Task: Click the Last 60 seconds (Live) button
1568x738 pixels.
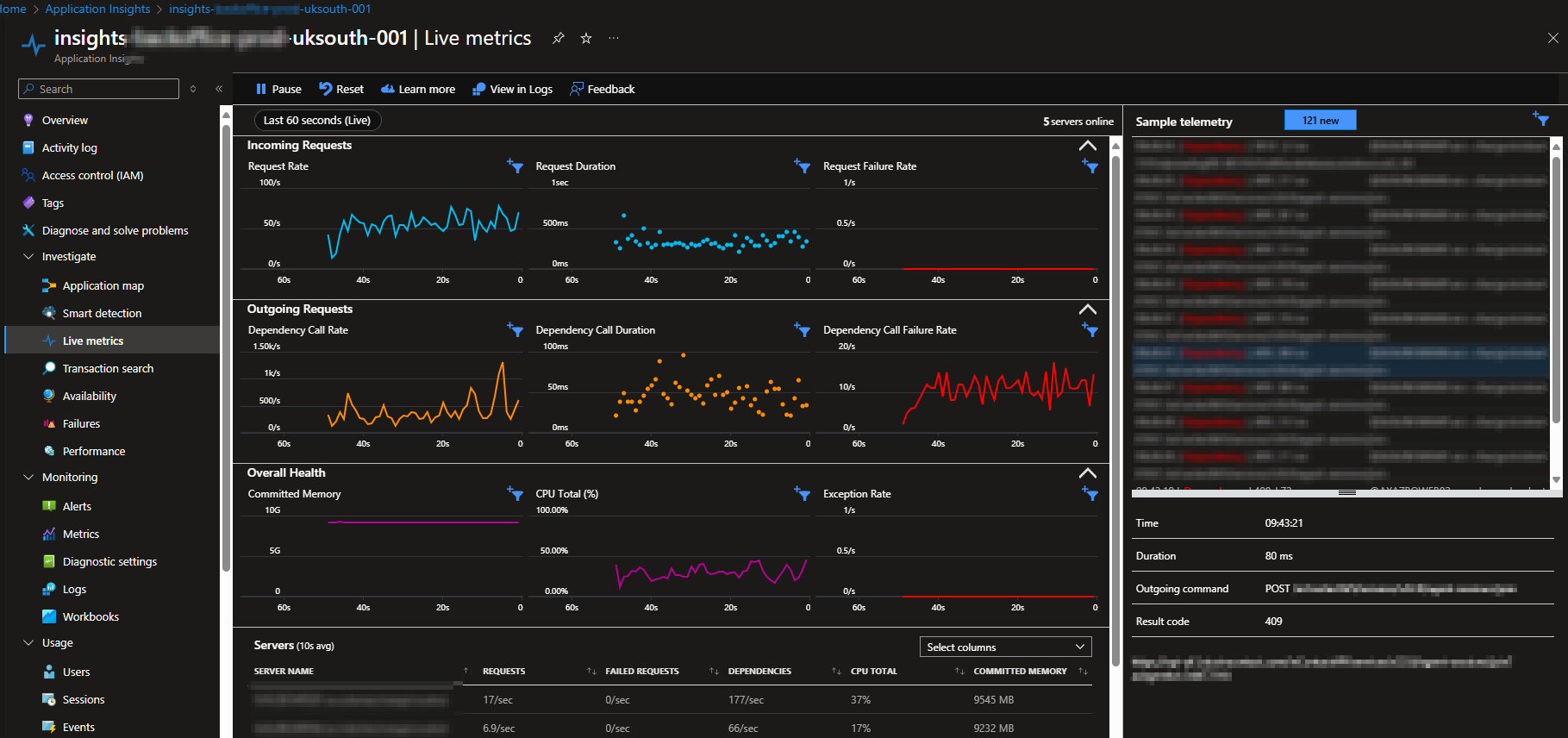Action: (317, 120)
